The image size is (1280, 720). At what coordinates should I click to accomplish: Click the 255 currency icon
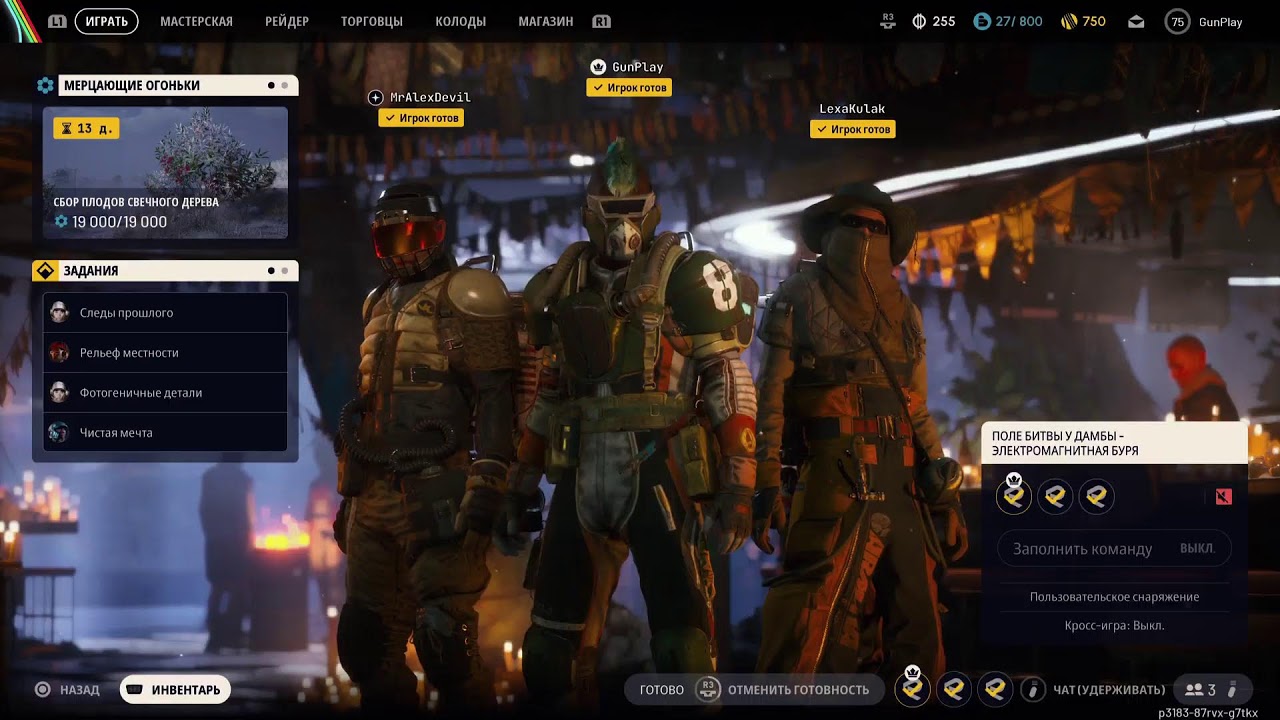[919, 21]
